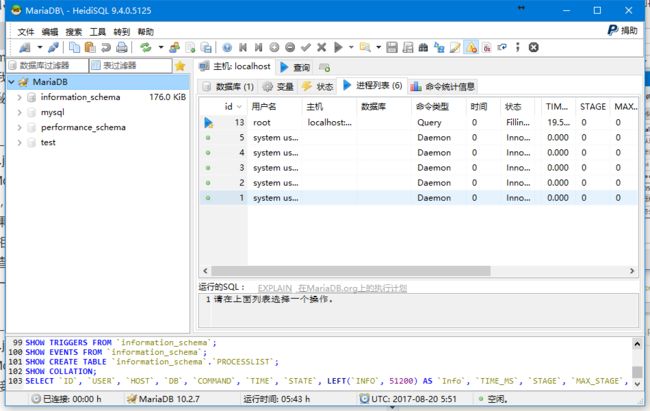Expand the test database node
650x411 pixels.
(19, 143)
